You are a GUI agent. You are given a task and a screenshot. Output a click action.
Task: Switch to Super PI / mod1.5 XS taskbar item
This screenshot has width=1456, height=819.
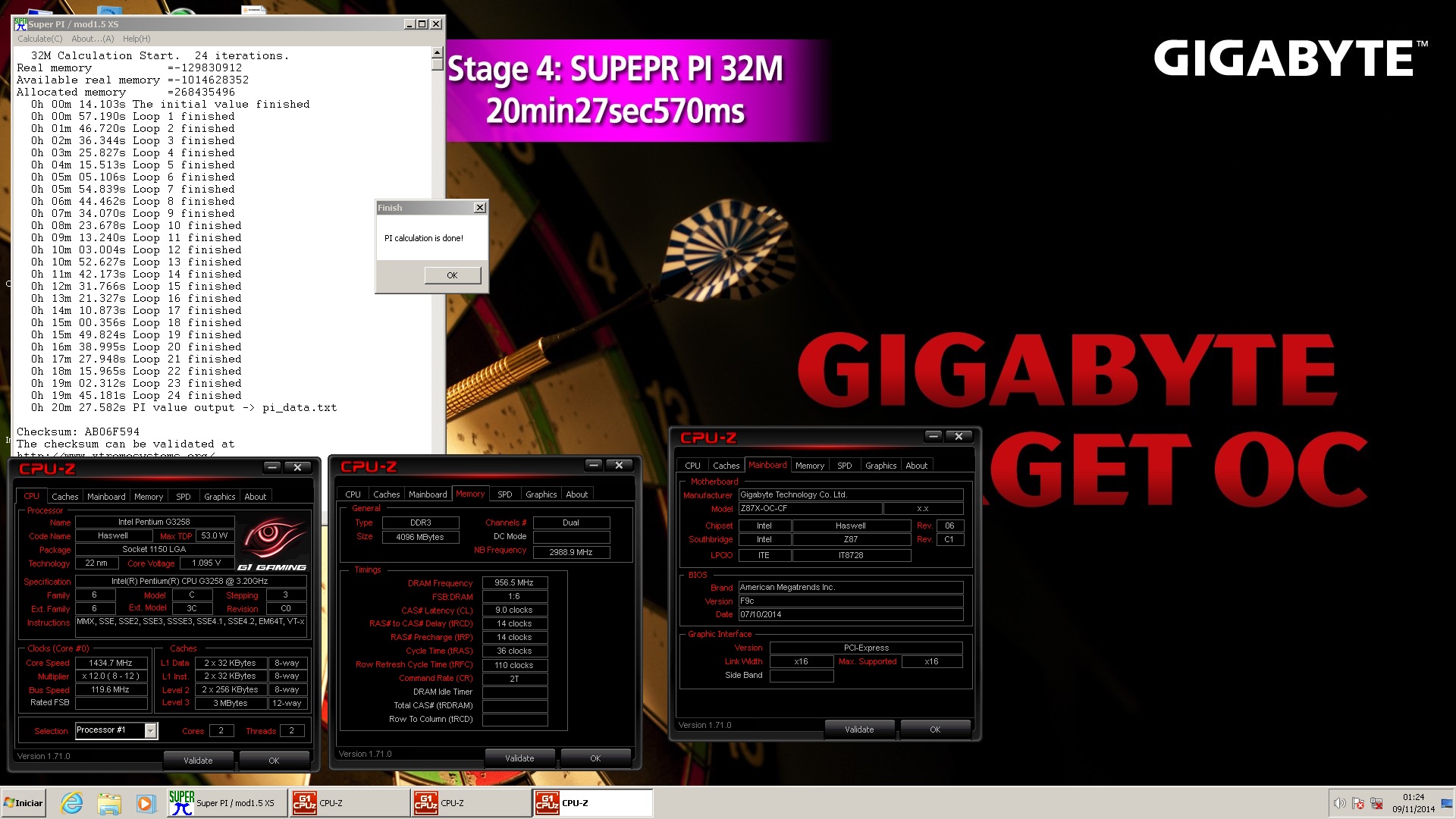[x=227, y=803]
